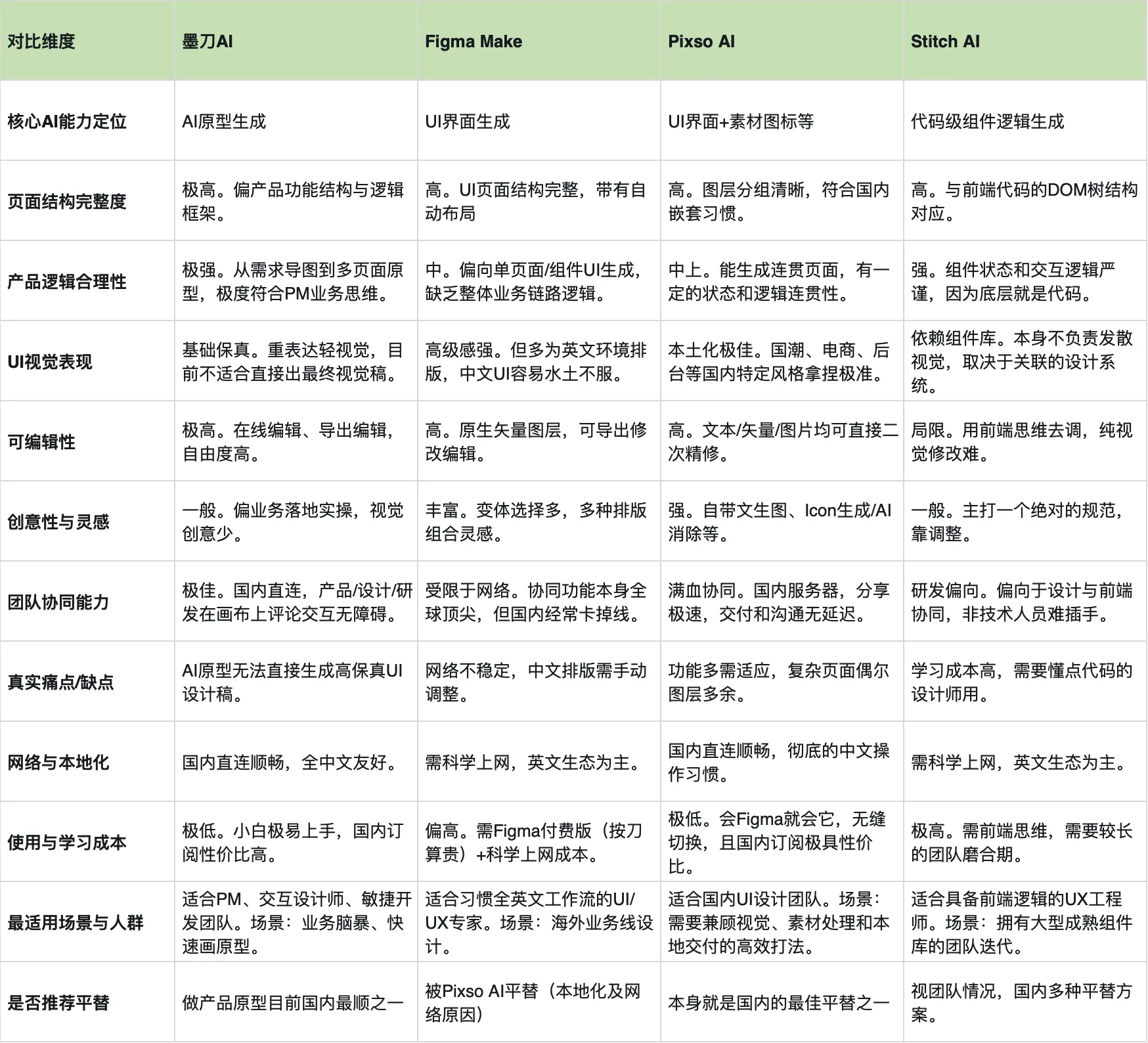This screenshot has height=1043, width=1148.
Task: Click the 最适用场景与人群 row label
Action: (87, 922)
